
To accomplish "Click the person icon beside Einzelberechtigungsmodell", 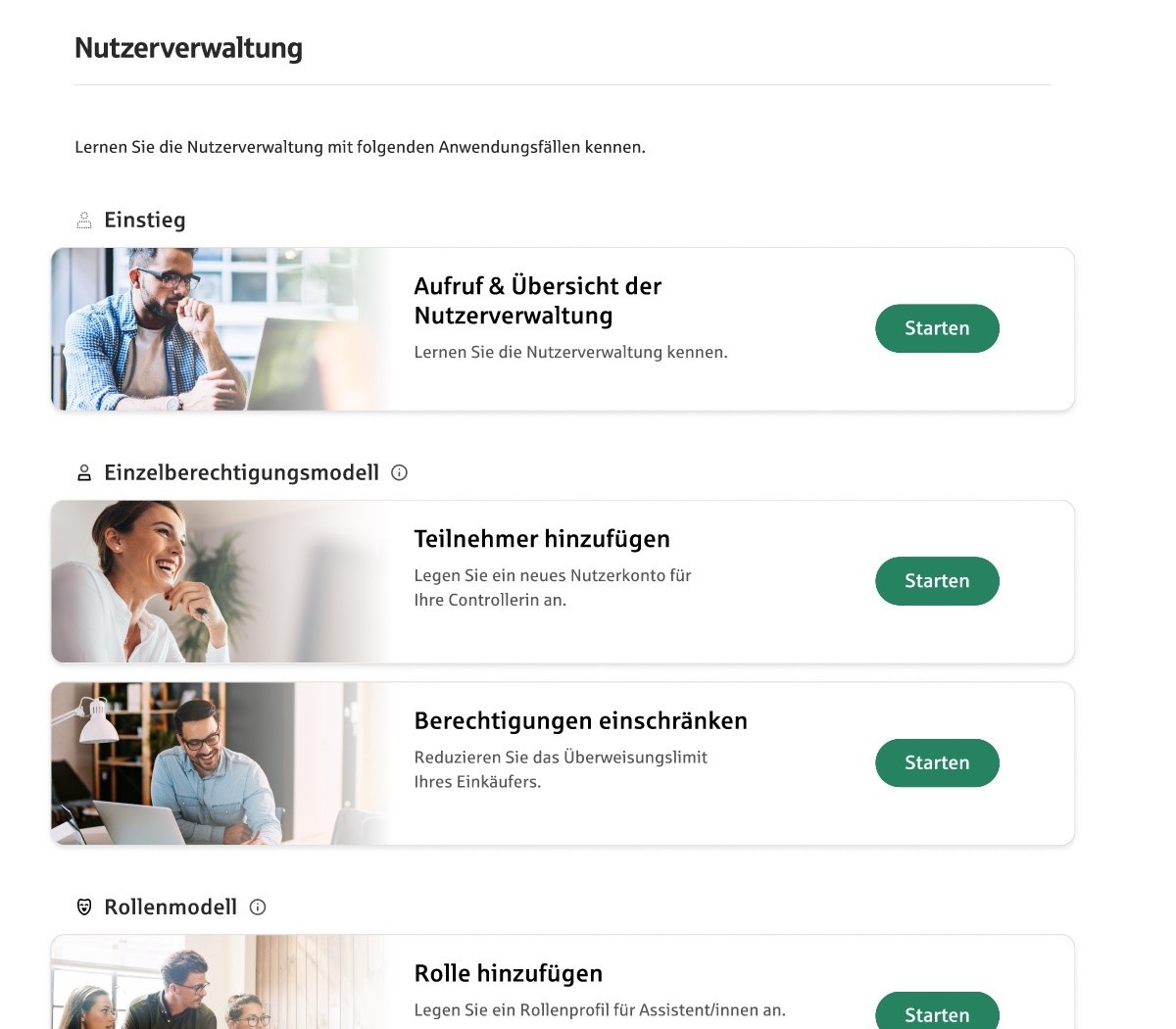I will pos(84,473).
